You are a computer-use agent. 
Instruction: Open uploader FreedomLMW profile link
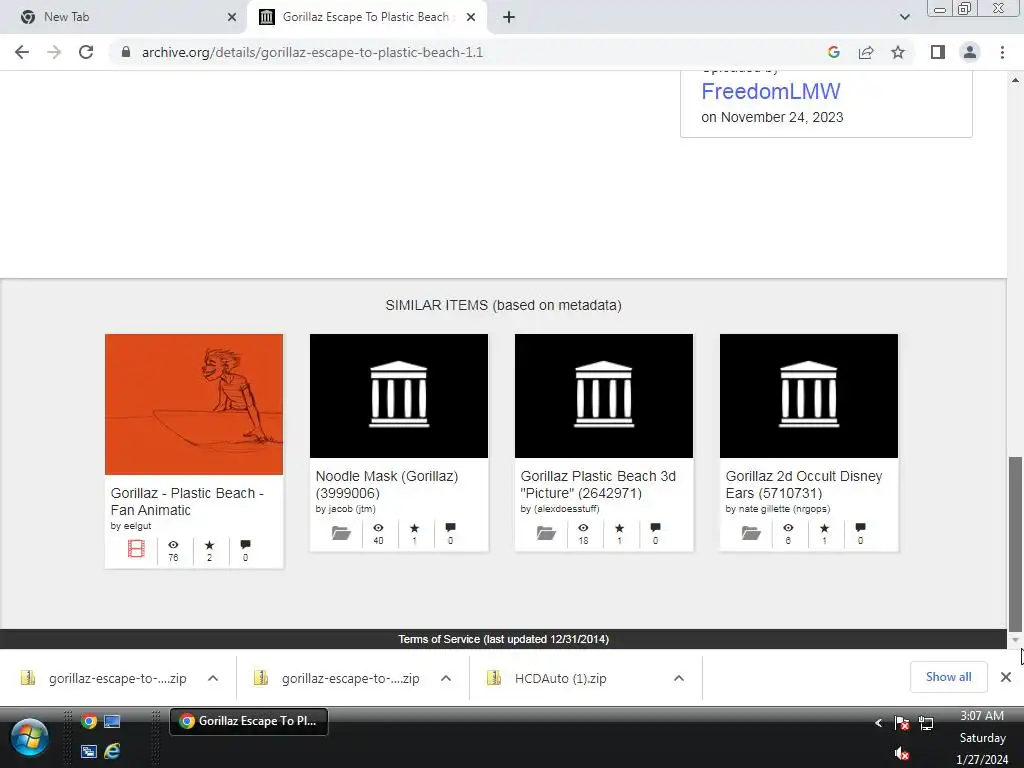coord(771,91)
